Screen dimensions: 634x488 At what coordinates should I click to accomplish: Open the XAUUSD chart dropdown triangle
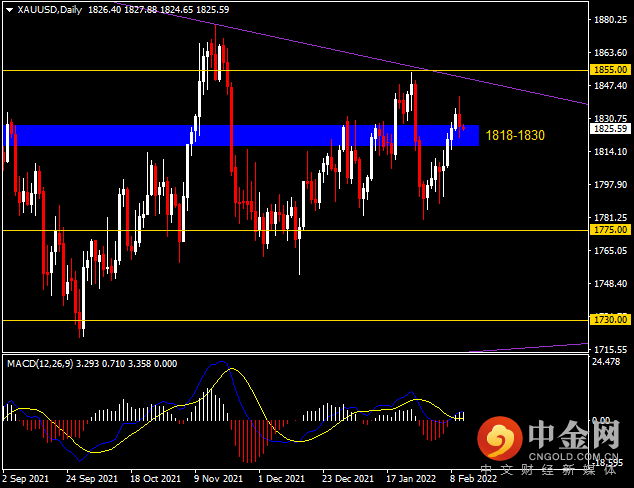[10, 10]
